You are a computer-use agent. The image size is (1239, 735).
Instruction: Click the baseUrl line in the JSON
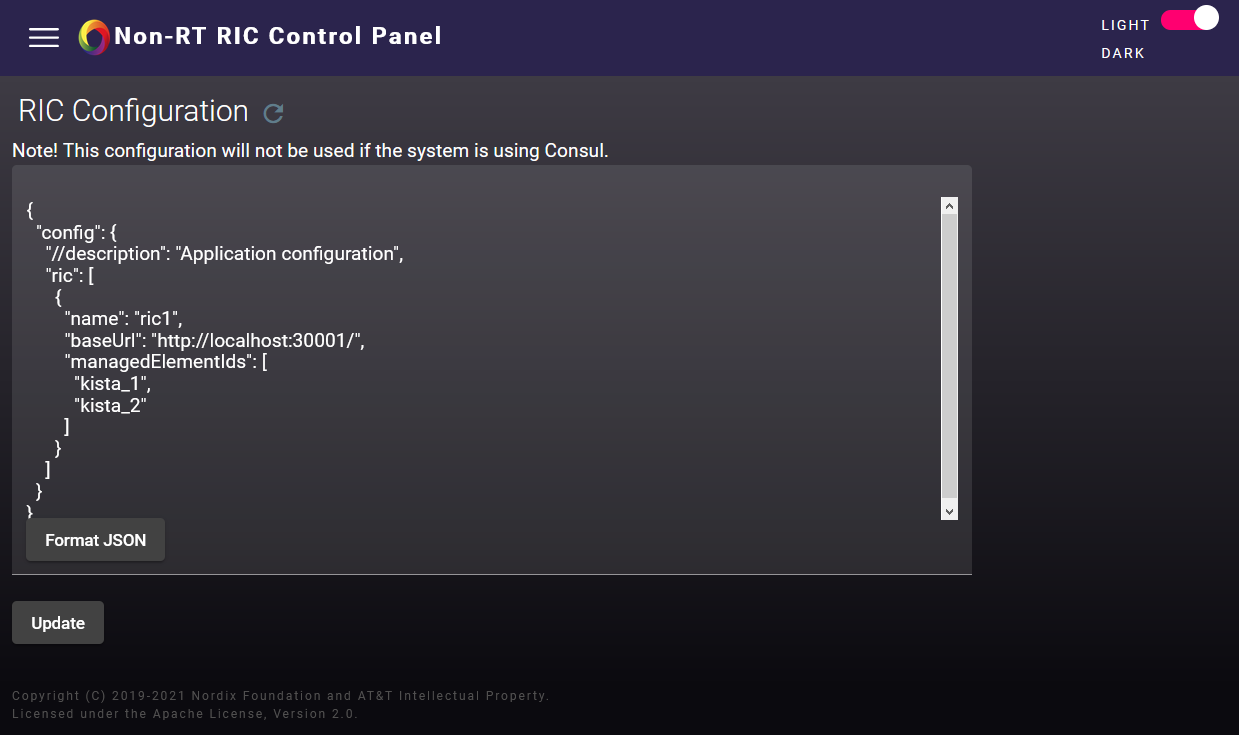tap(216, 340)
